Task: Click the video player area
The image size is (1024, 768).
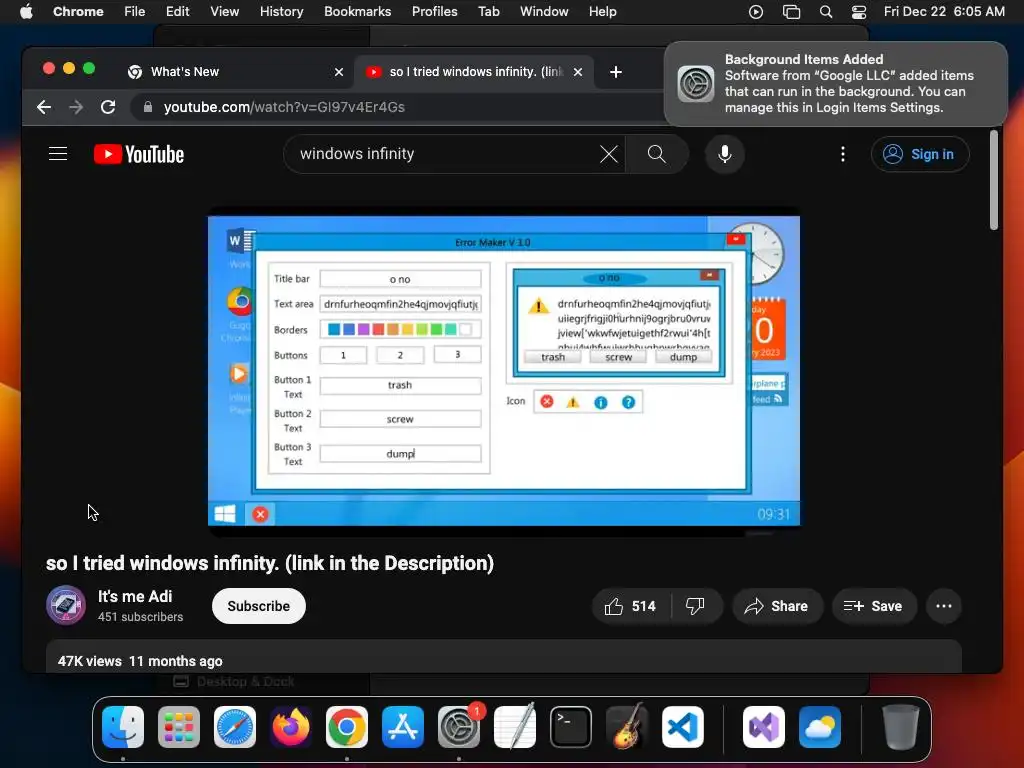Action: pyautogui.click(x=504, y=371)
